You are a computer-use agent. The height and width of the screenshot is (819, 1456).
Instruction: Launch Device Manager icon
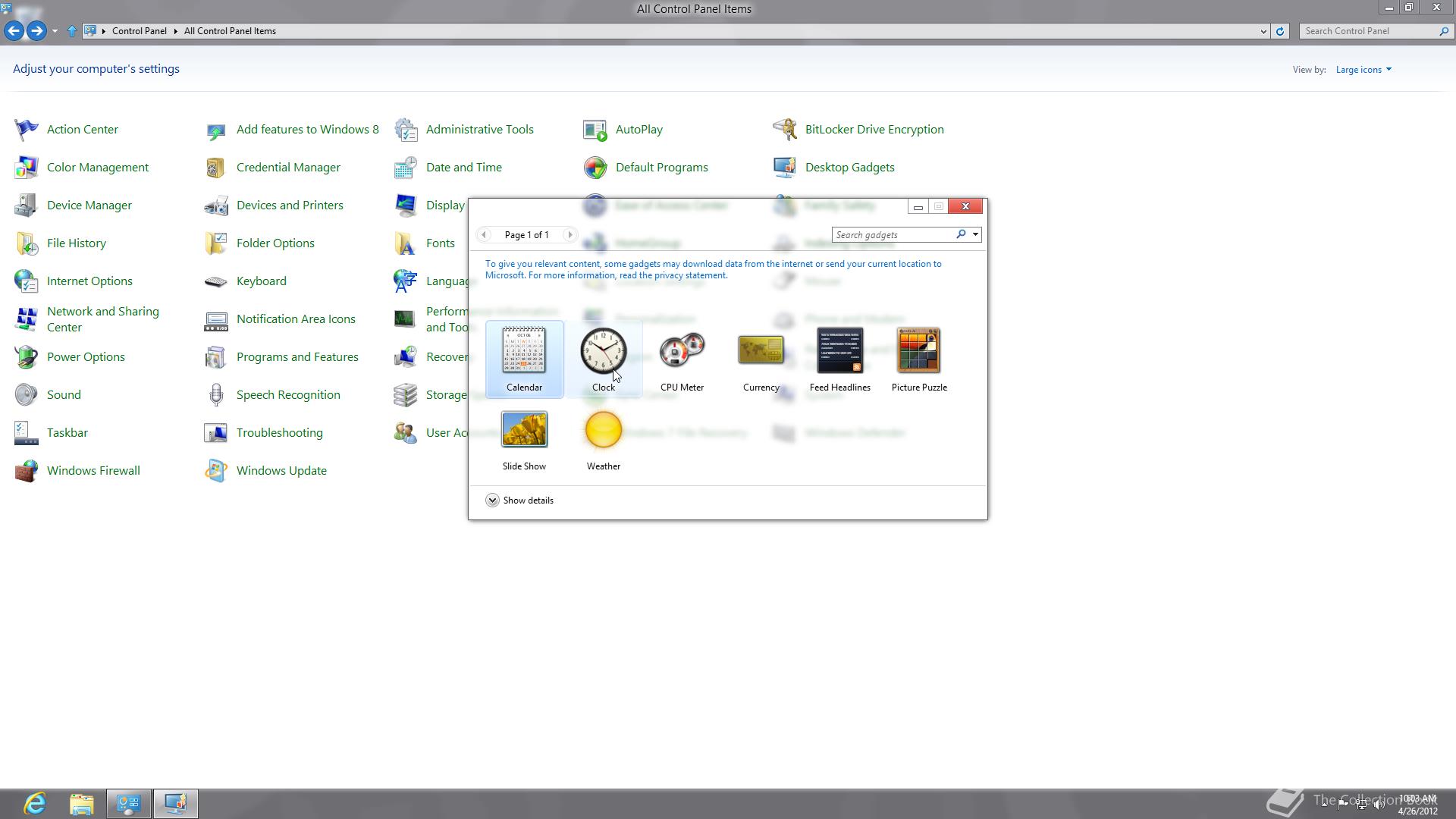pyautogui.click(x=27, y=206)
